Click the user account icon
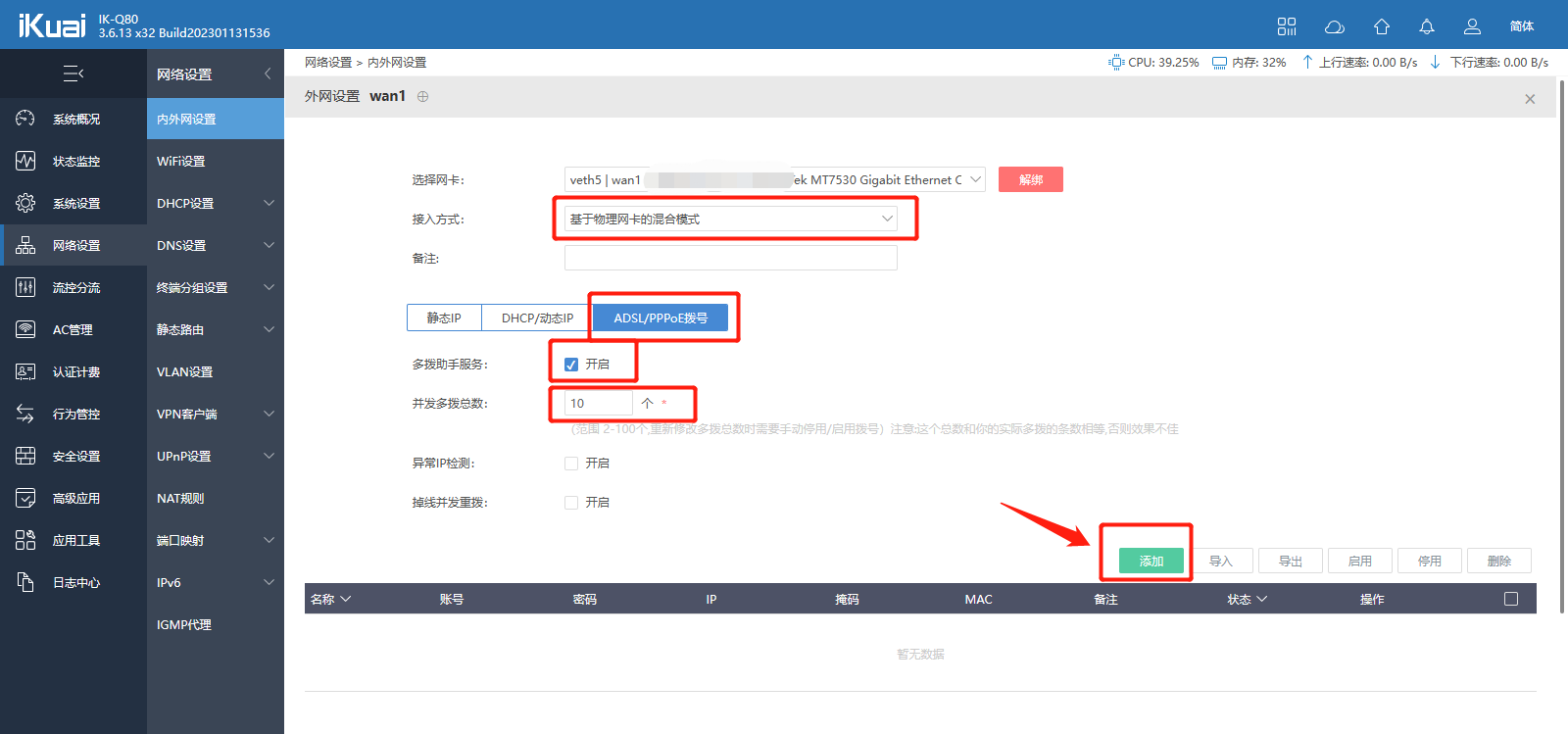The image size is (1568, 734). click(1472, 26)
